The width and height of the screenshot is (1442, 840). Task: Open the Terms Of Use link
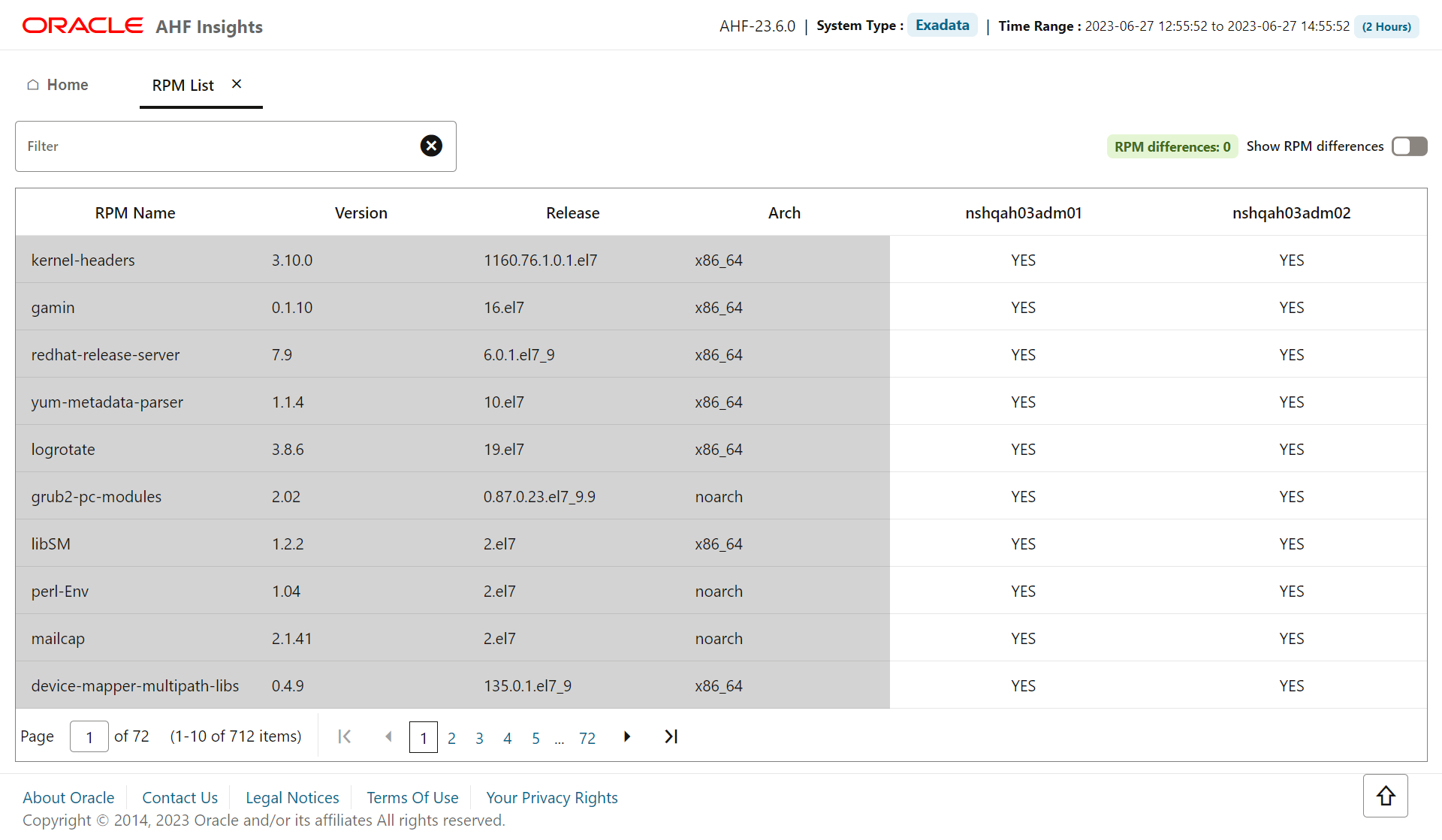click(x=412, y=797)
